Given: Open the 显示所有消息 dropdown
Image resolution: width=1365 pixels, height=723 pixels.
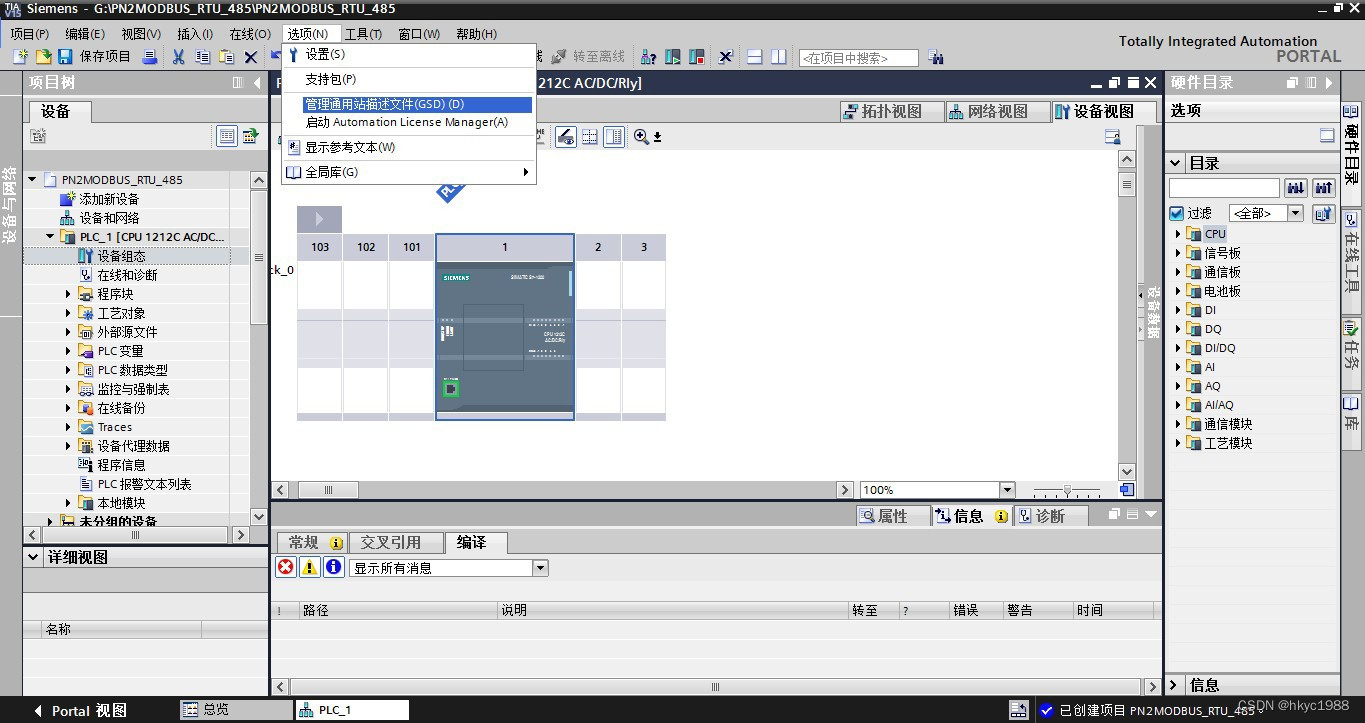Looking at the screenshot, I should point(540,568).
